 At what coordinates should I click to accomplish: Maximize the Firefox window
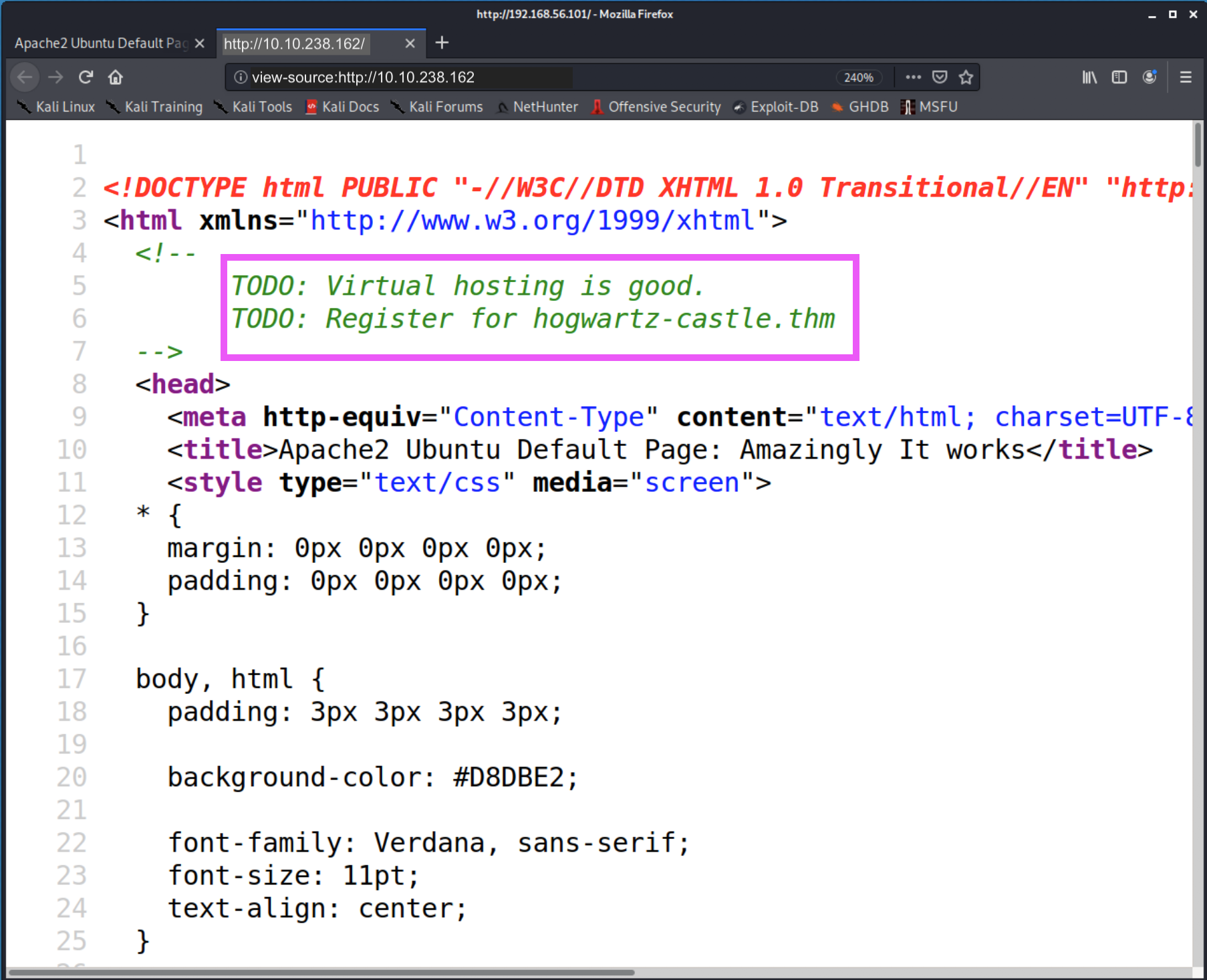(x=1173, y=15)
